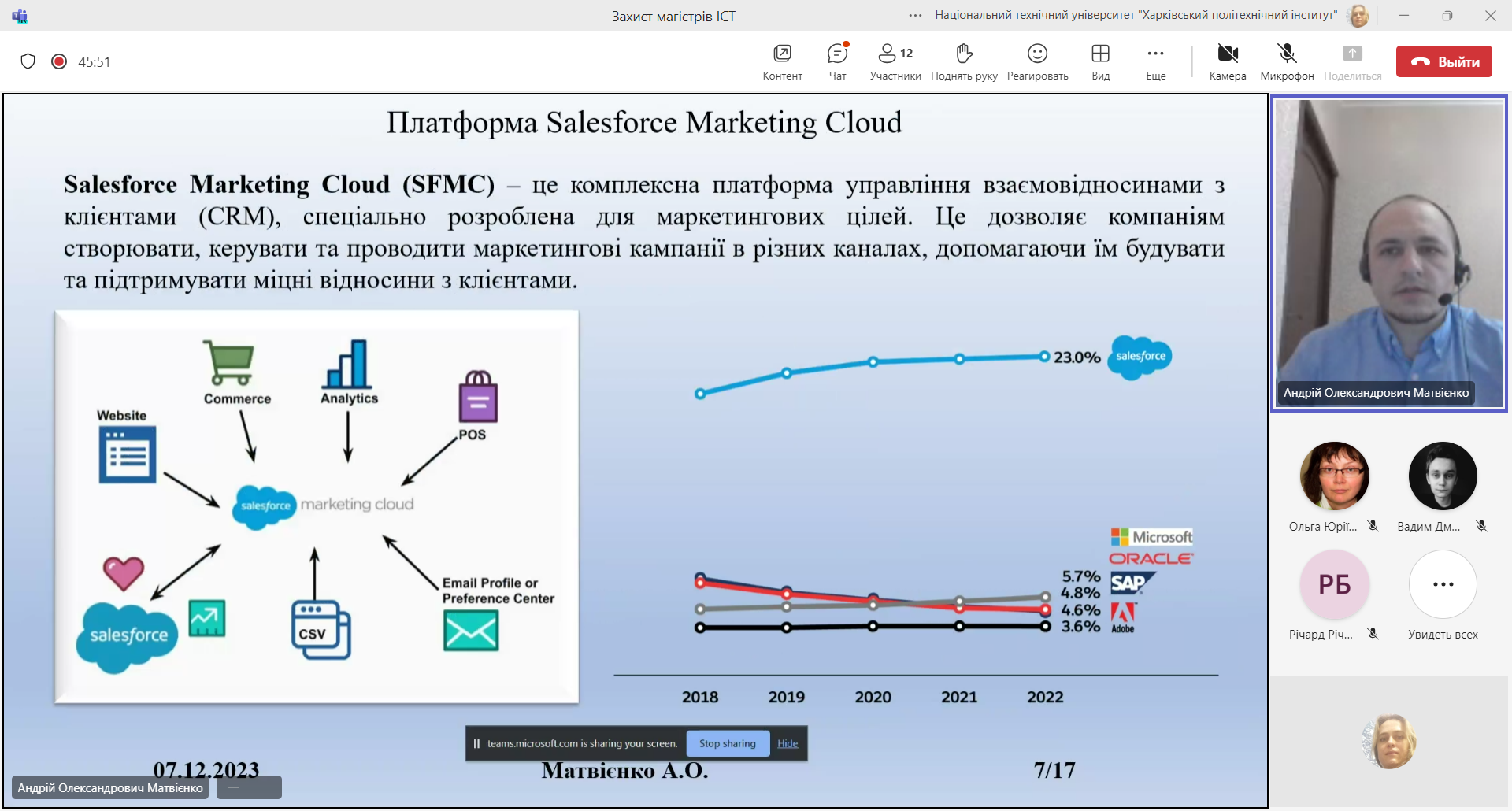Raise hand with Поднять руку

pos(964,61)
